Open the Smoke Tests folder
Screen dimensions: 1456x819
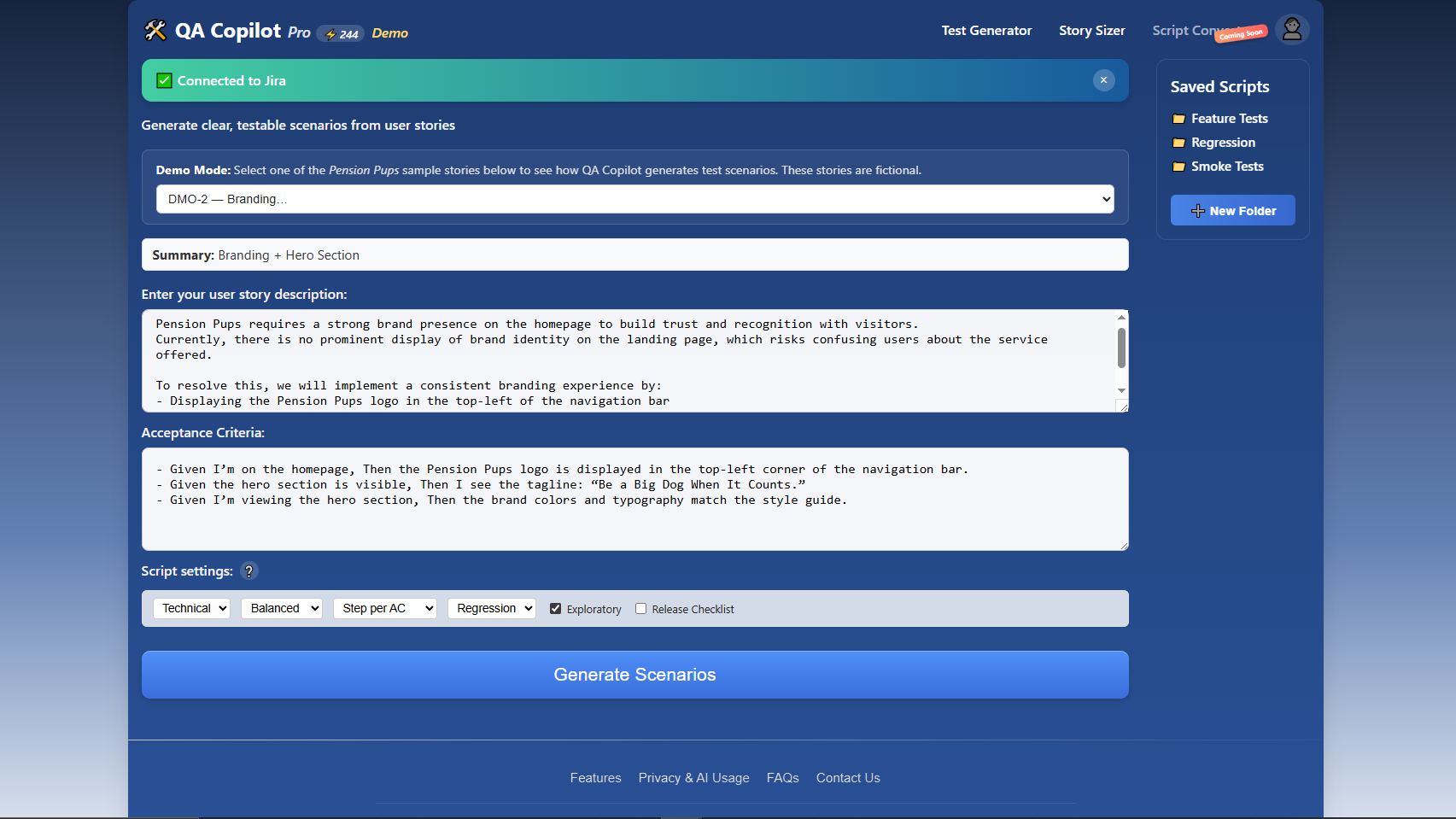(x=1226, y=167)
